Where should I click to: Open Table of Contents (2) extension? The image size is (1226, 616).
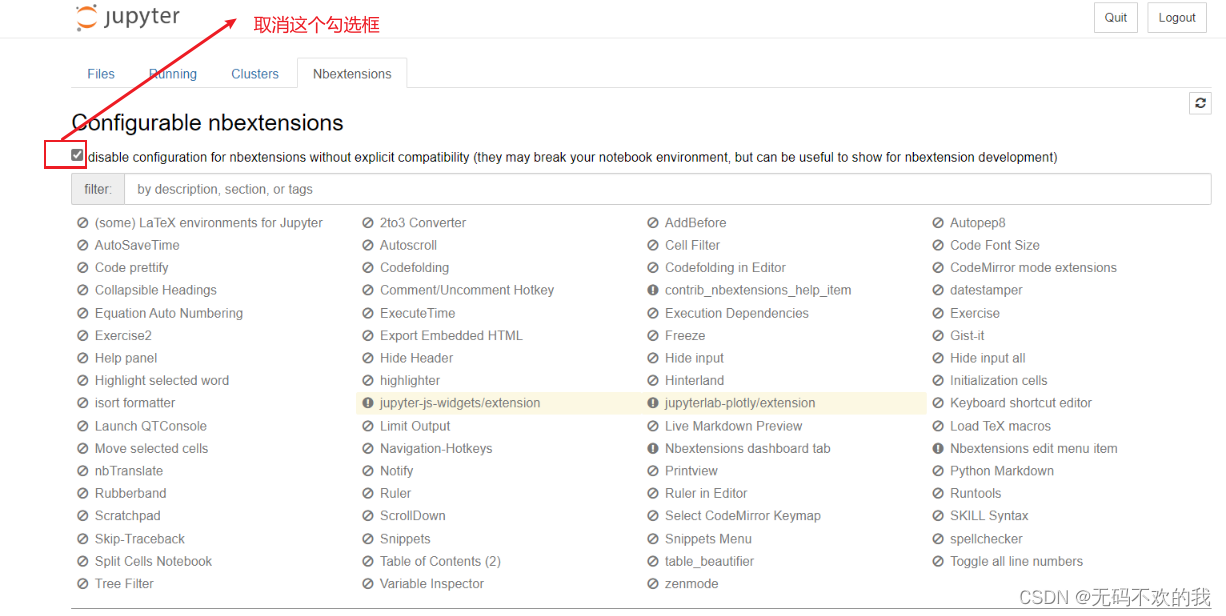(x=440, y=561)
